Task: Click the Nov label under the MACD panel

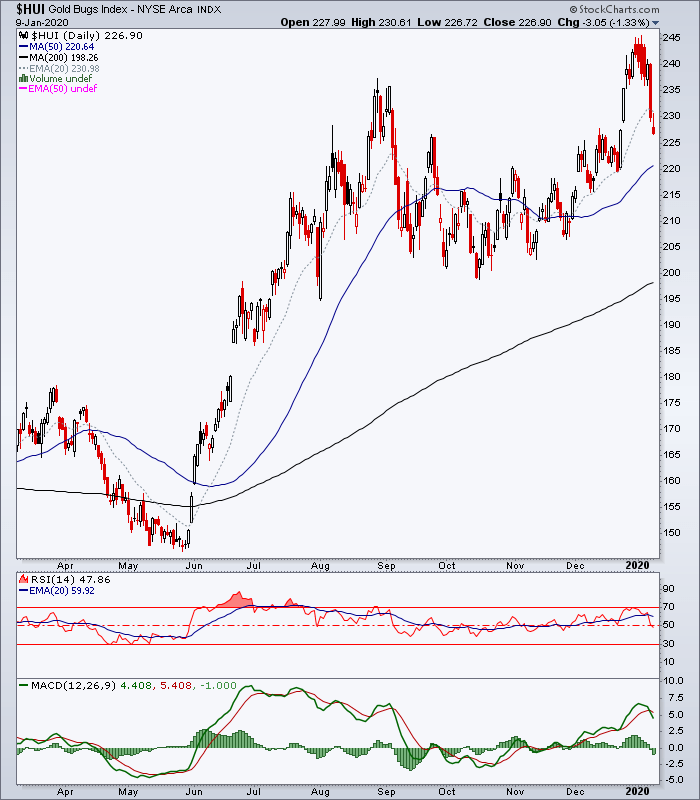Action: 515,791
